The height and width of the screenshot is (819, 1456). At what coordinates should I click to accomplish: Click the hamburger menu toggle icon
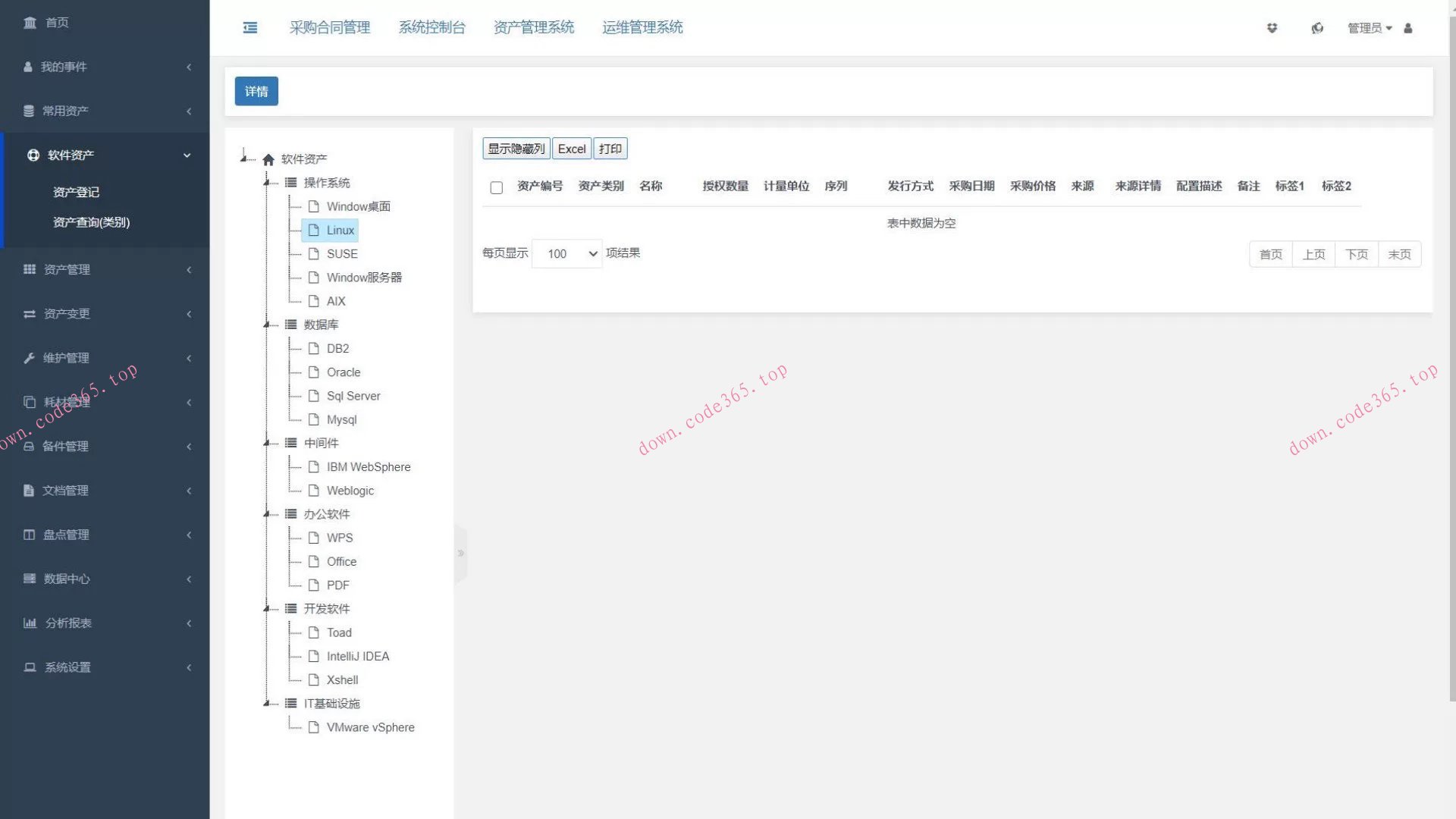tap(249, 28)
